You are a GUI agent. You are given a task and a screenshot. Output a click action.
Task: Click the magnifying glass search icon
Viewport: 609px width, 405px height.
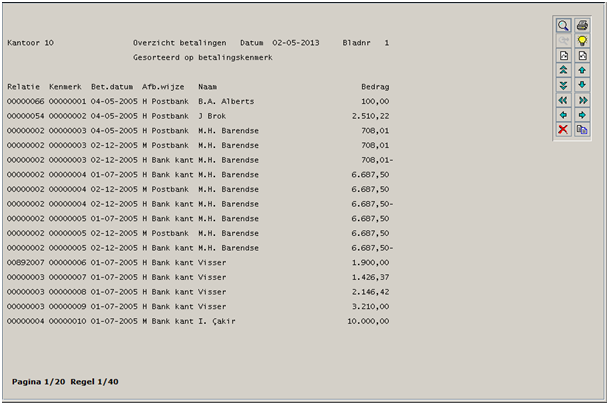pos(563,26)
